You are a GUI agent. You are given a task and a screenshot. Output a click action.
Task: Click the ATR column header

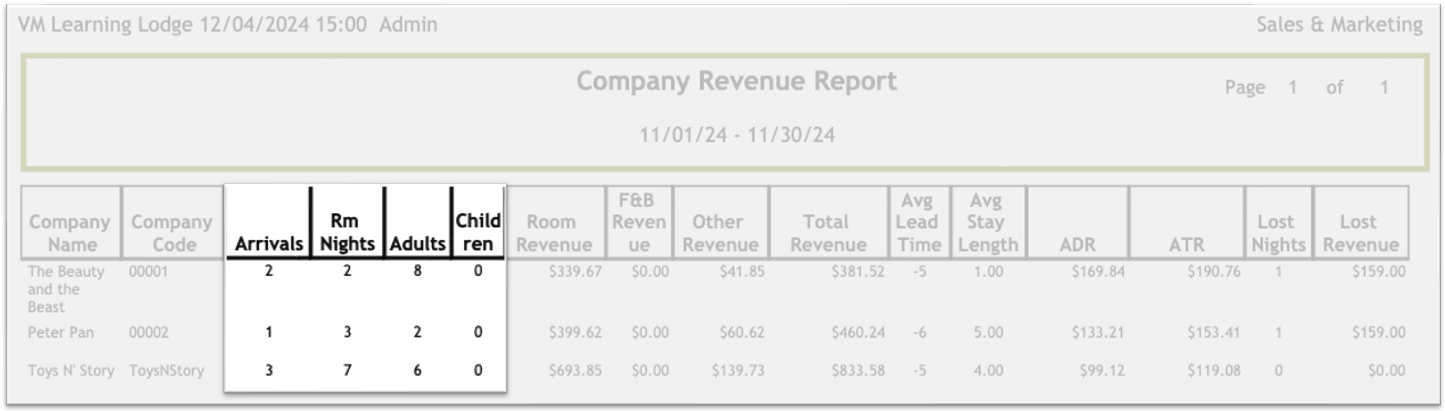pyautogui.click(x=1186, y=244)
